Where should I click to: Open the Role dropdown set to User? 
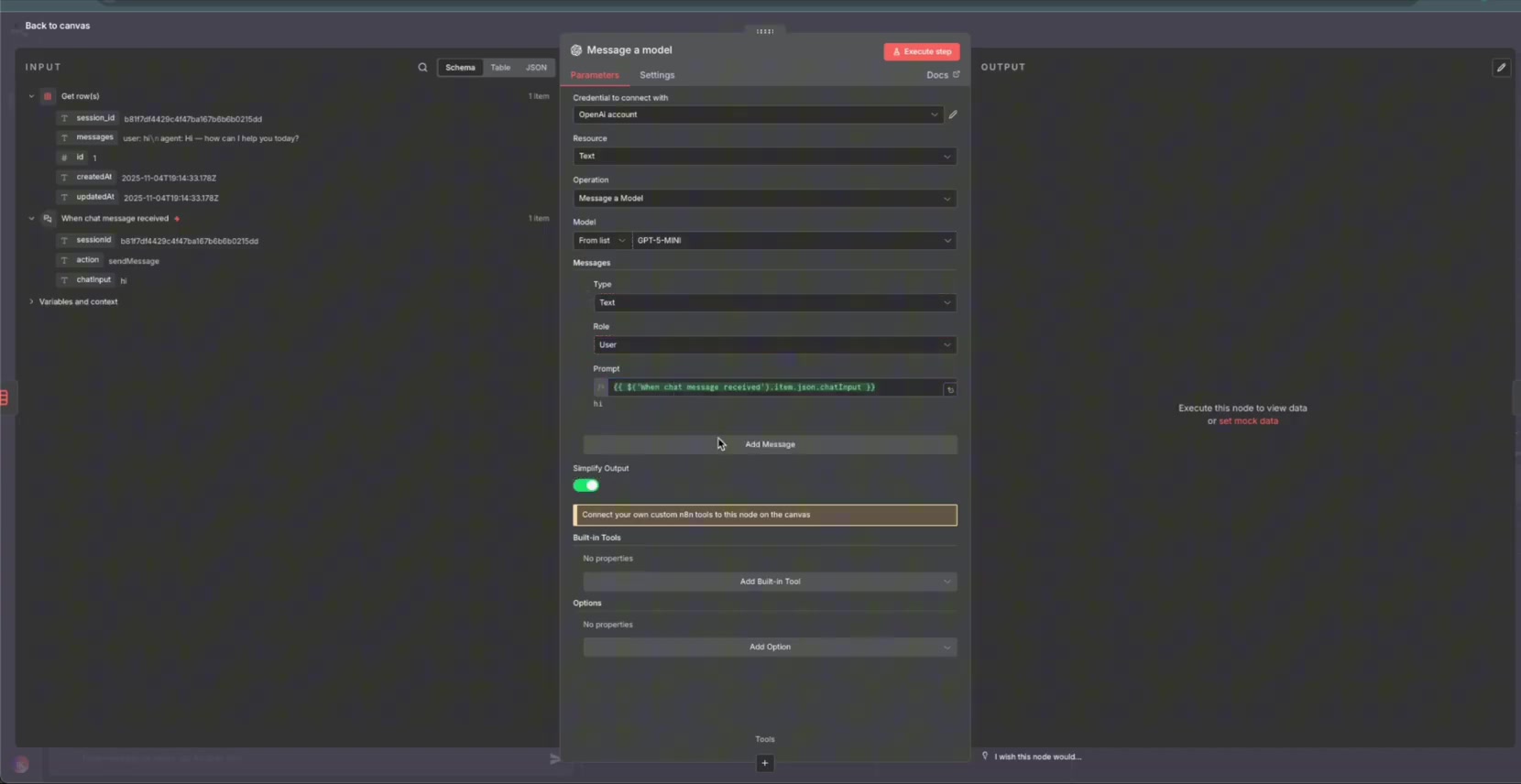pos(775,345)
